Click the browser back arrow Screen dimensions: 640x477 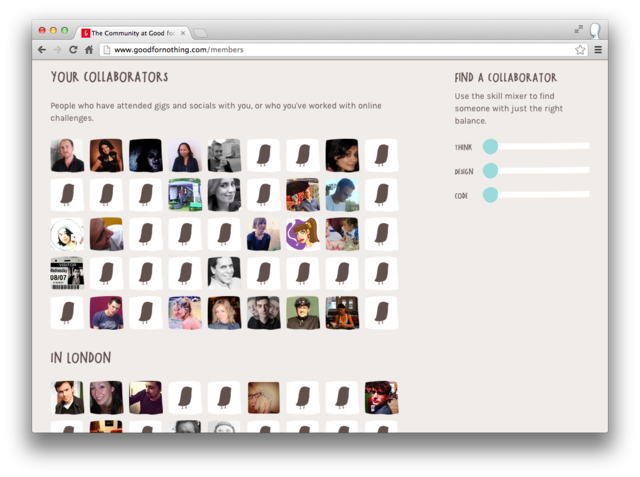point(42,50)
